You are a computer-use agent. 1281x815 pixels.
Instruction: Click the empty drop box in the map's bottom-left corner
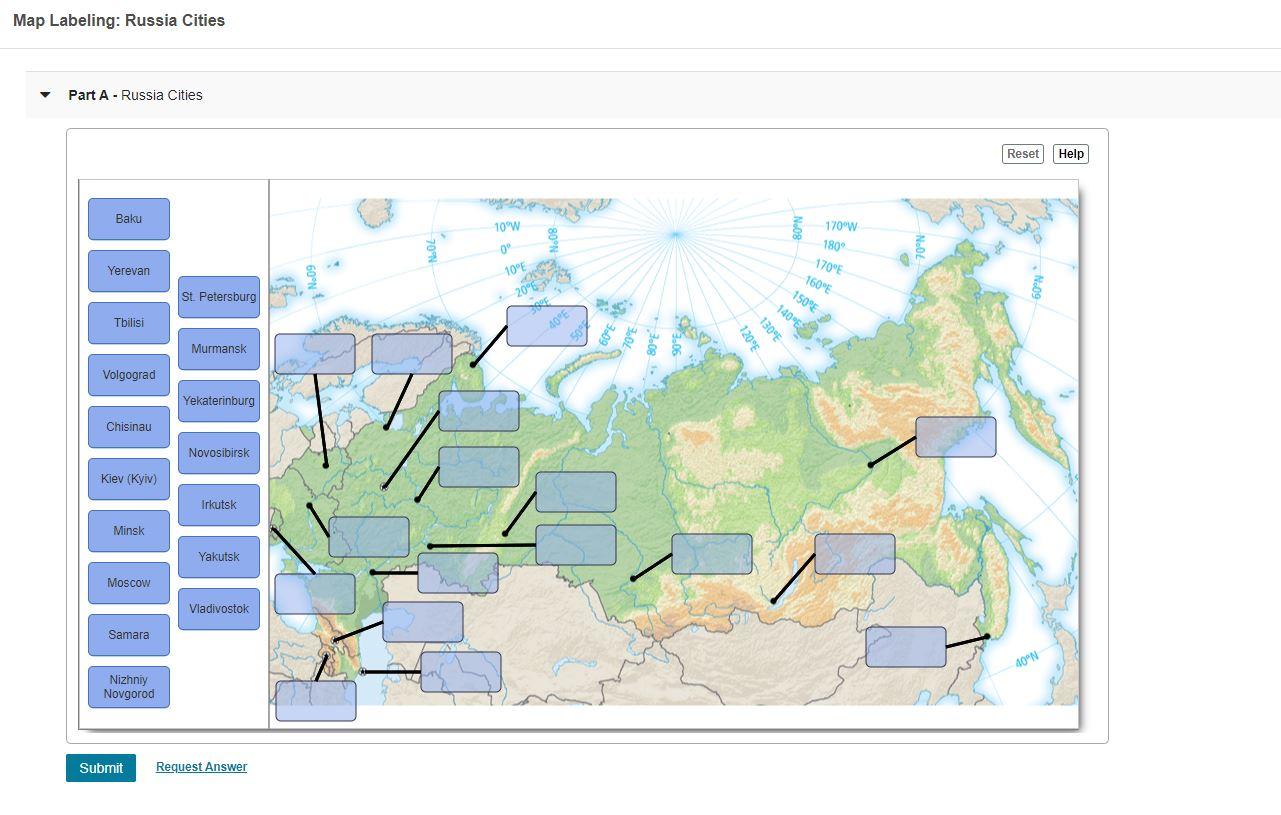point(316,701)
